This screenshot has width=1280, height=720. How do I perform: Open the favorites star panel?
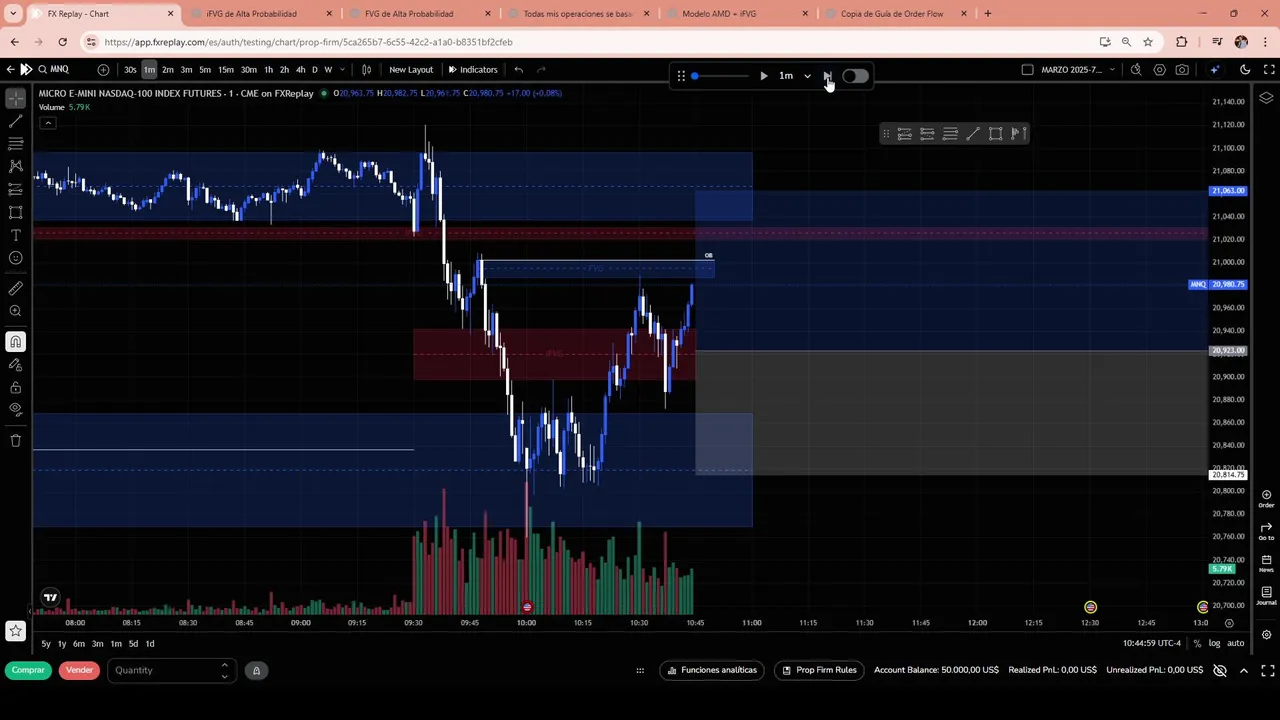point(15,631)
